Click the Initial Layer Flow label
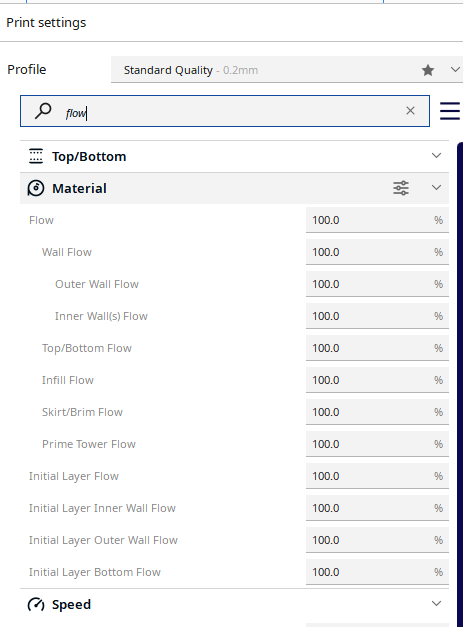This screenshot has height=627, width=463. (x=74, y=476)
